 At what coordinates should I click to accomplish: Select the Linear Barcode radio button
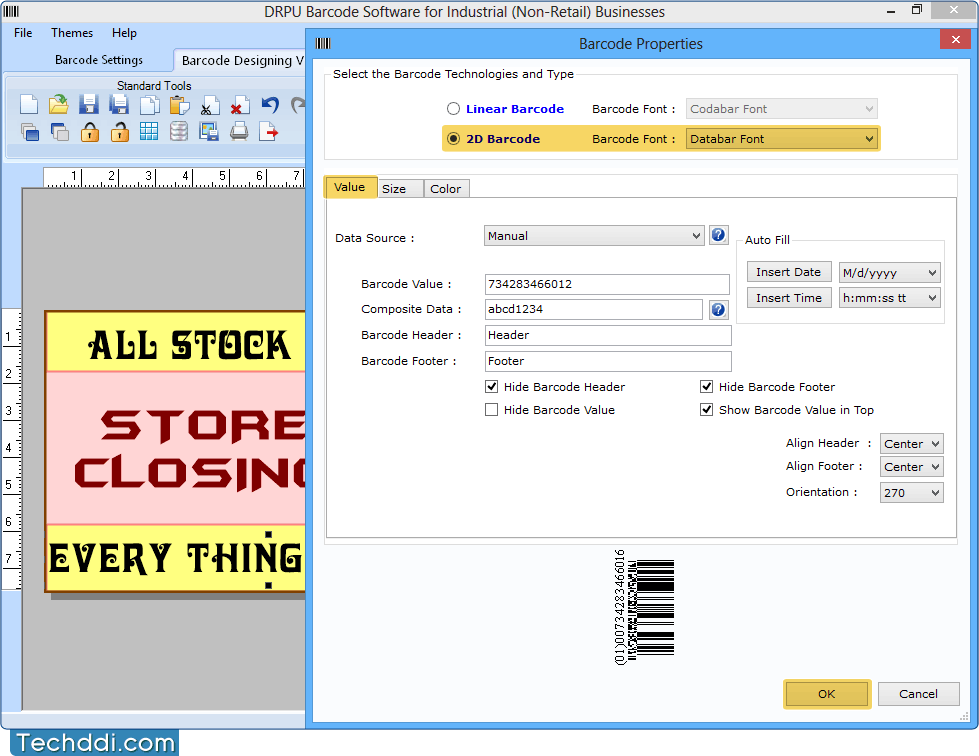pos(453,109)
